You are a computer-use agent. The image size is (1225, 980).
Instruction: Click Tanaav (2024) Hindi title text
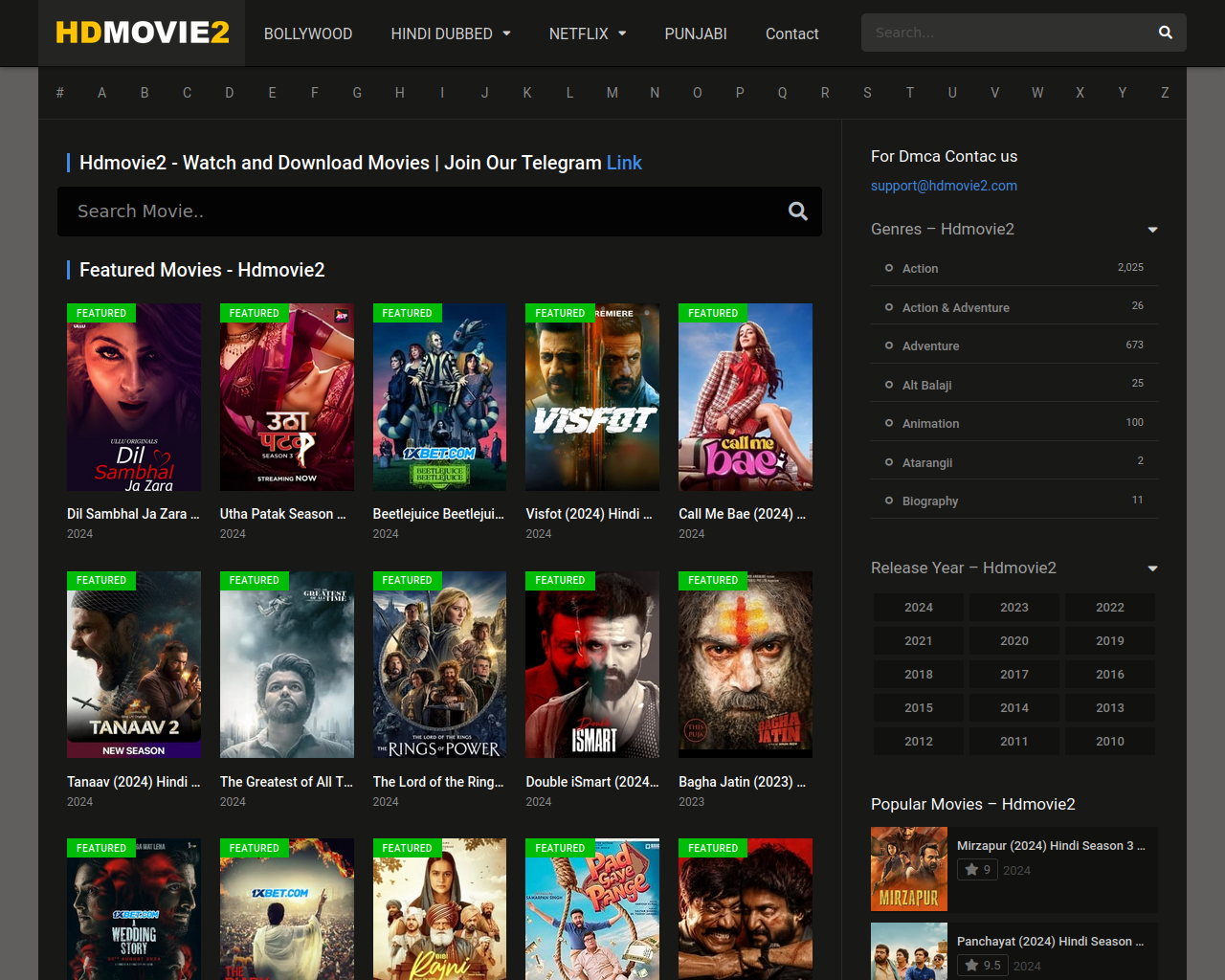pos(133,782)
